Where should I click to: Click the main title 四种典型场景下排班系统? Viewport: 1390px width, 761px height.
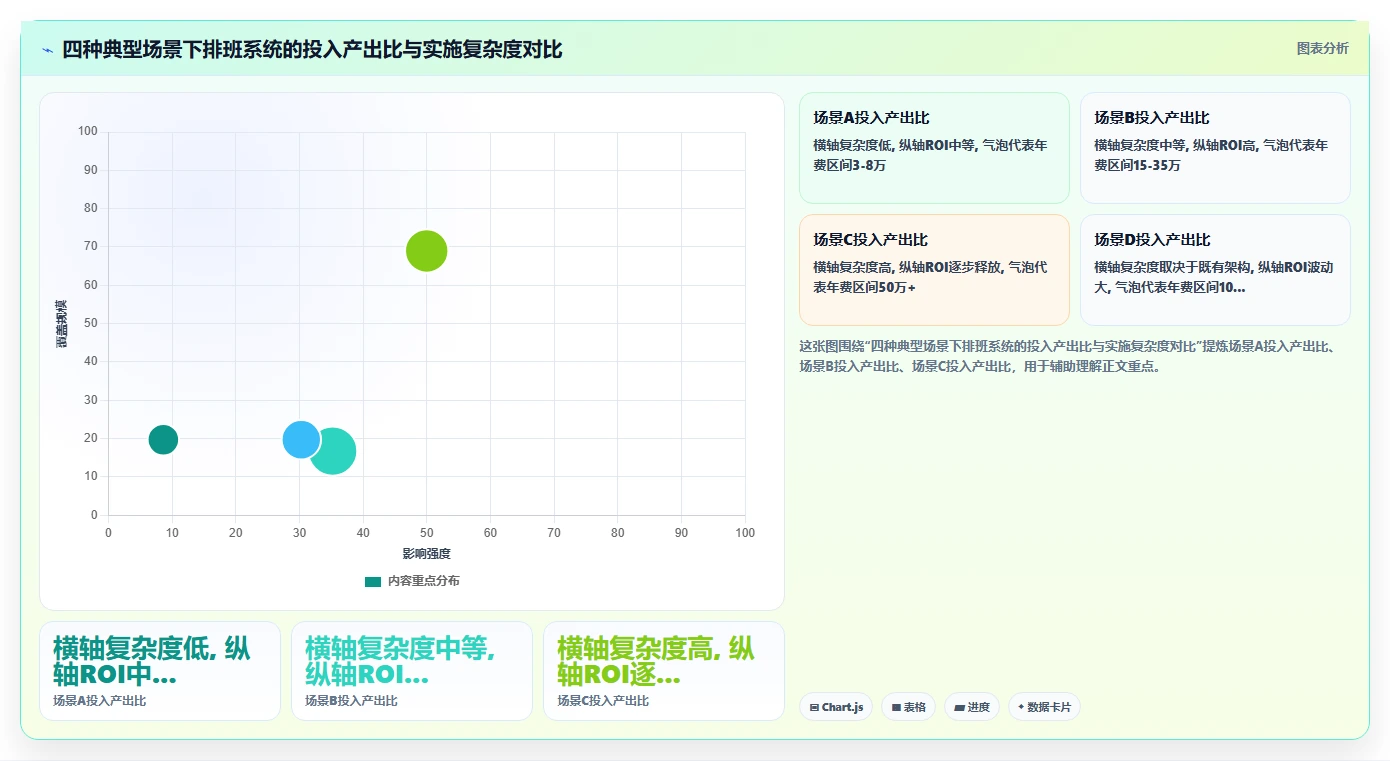[x=312, y=49]
